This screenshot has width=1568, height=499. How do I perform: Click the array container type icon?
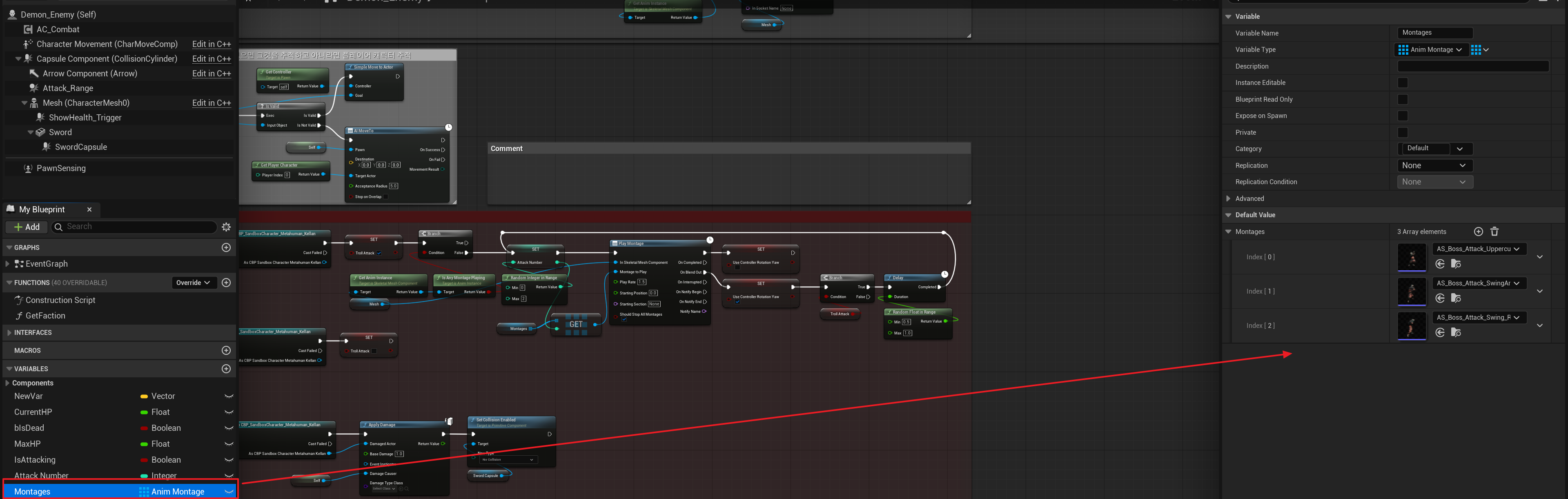click(1479, 50)
